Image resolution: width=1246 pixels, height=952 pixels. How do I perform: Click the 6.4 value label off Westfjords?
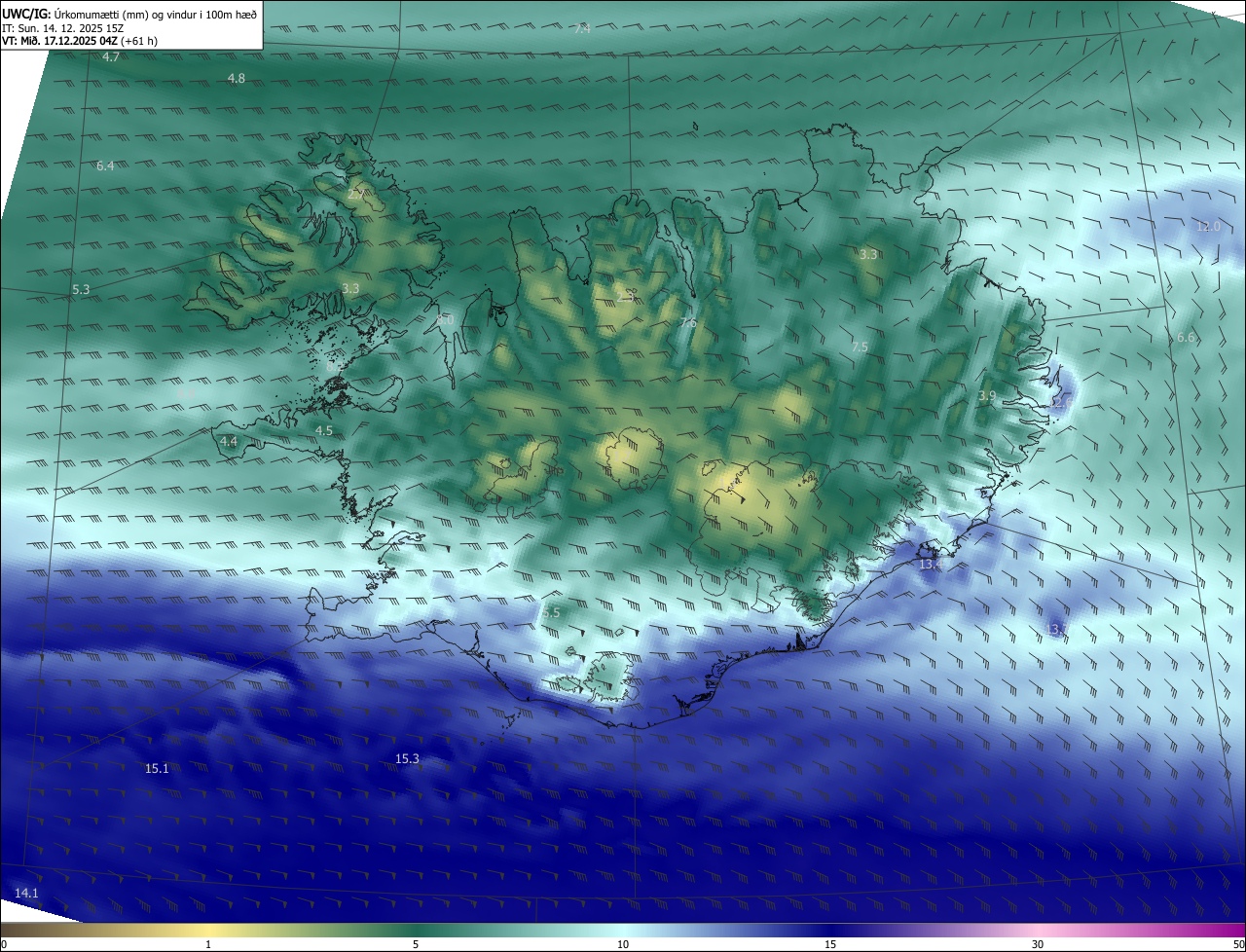click(x=105, y=166)
